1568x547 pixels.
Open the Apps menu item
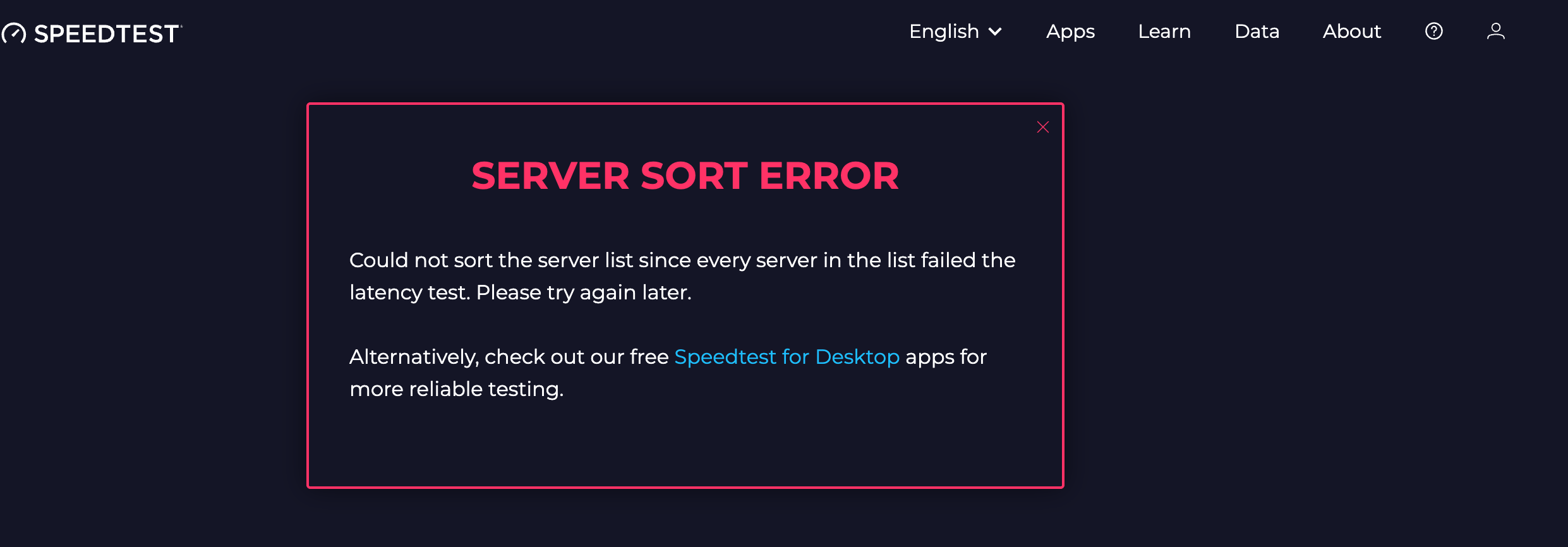click(1070, 32)
